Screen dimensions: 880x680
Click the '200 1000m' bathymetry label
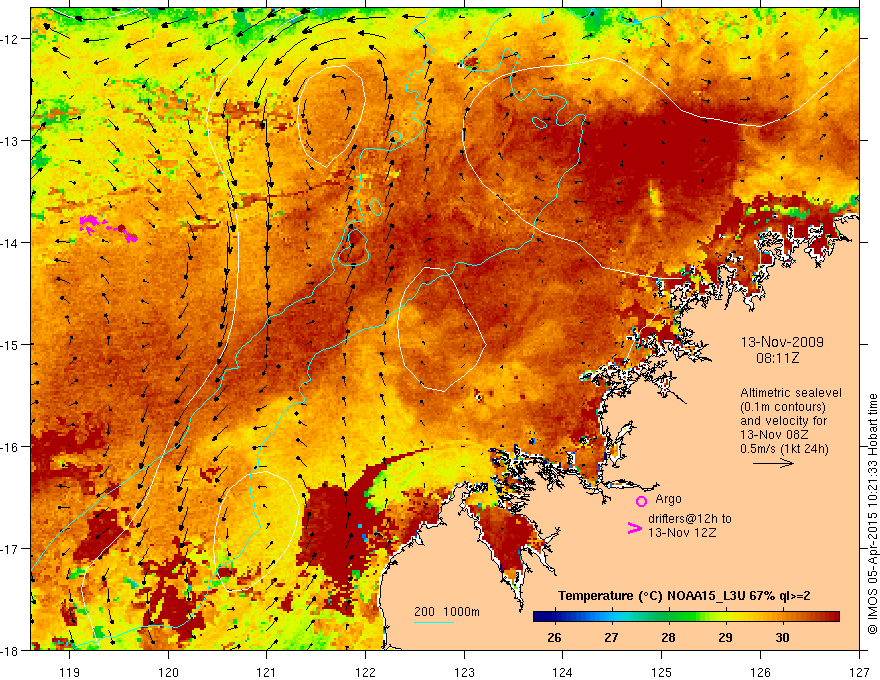447,612
